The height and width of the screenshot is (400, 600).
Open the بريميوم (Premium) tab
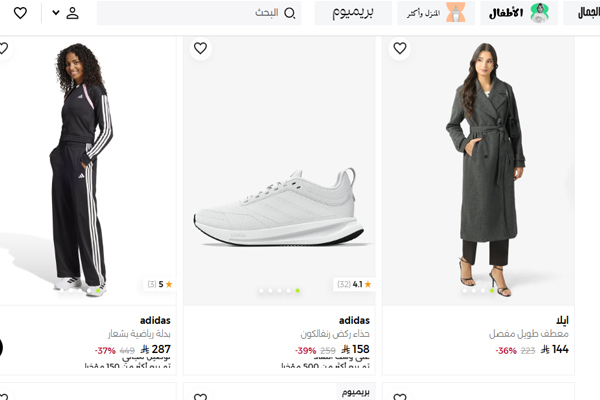[352, 13]
